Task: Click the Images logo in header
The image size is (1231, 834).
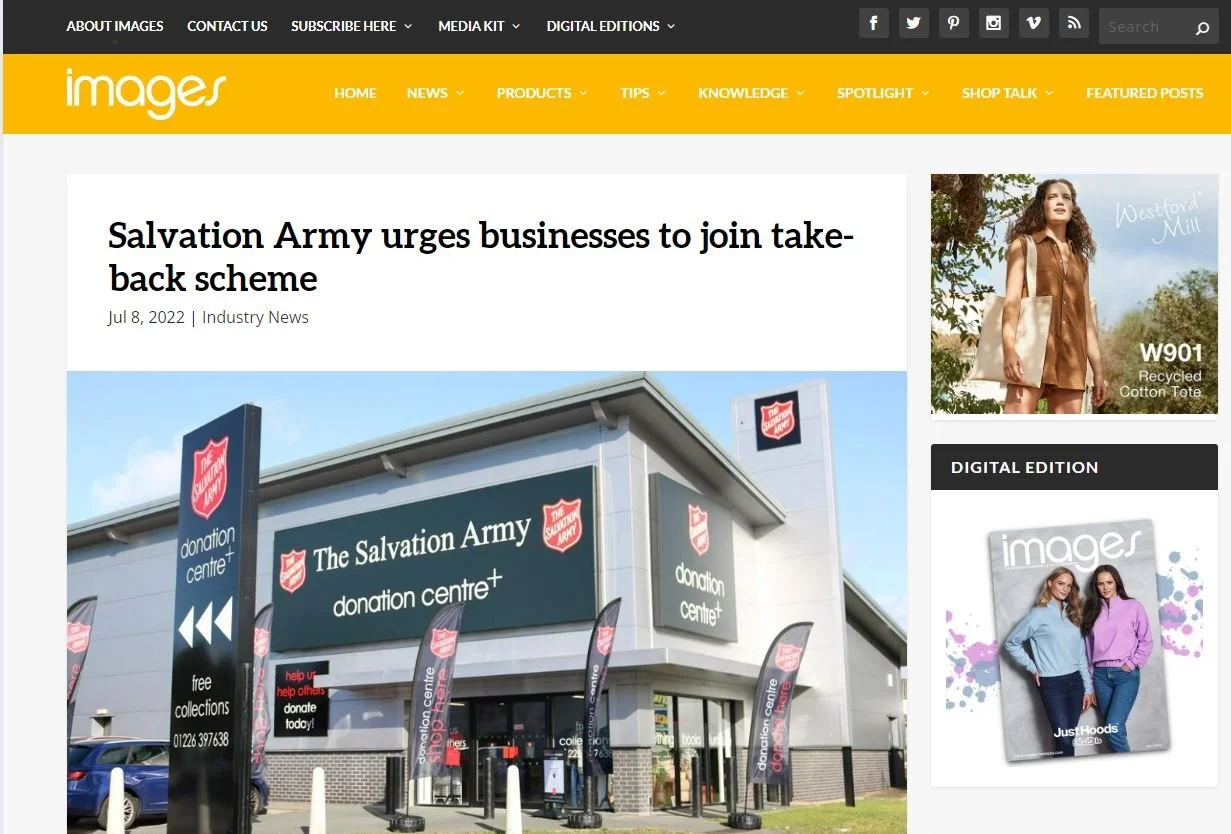Action: 146,93
